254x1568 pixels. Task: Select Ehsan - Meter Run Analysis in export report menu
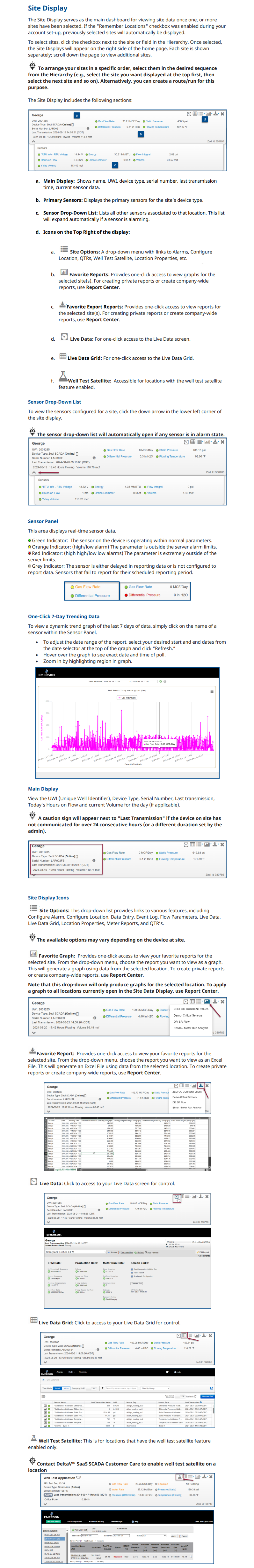[187, 1108]
